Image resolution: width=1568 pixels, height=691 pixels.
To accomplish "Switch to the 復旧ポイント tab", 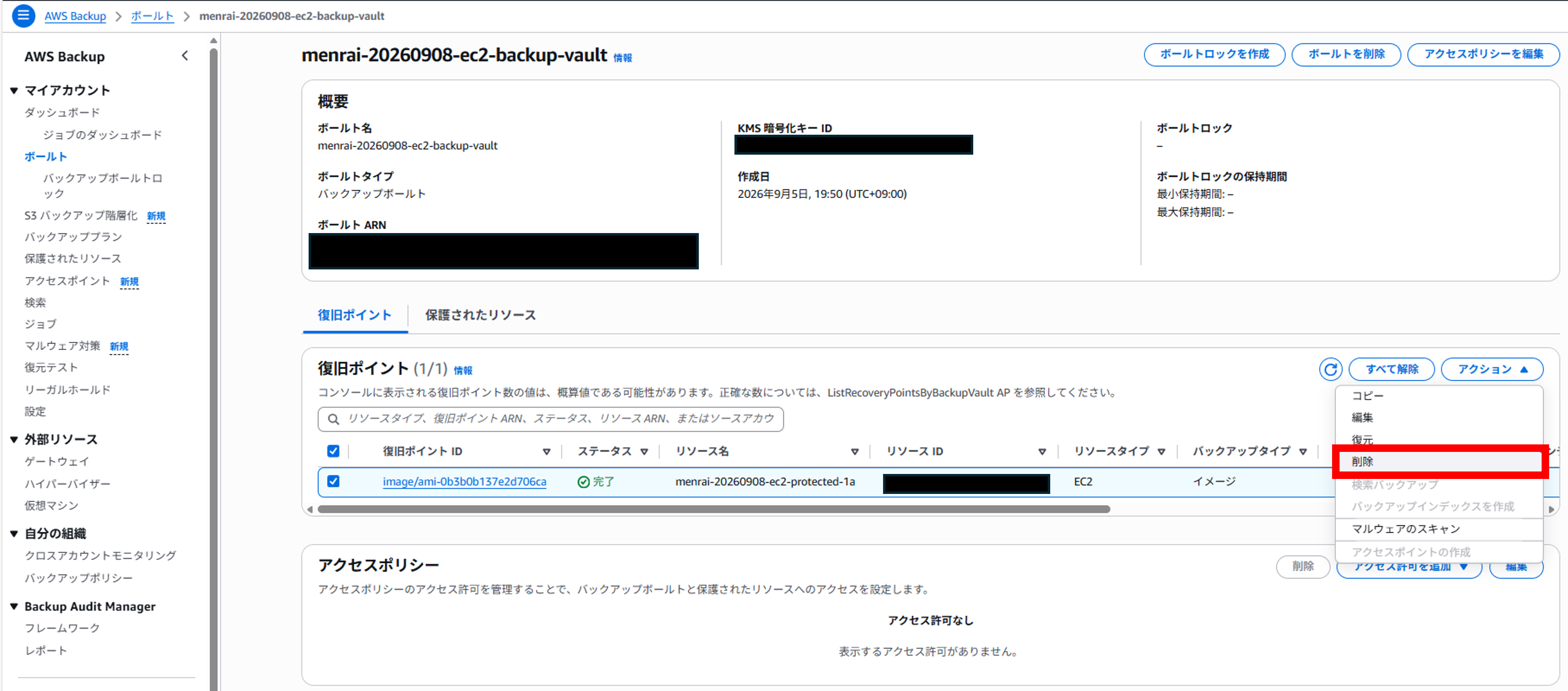I will point(354,315).
